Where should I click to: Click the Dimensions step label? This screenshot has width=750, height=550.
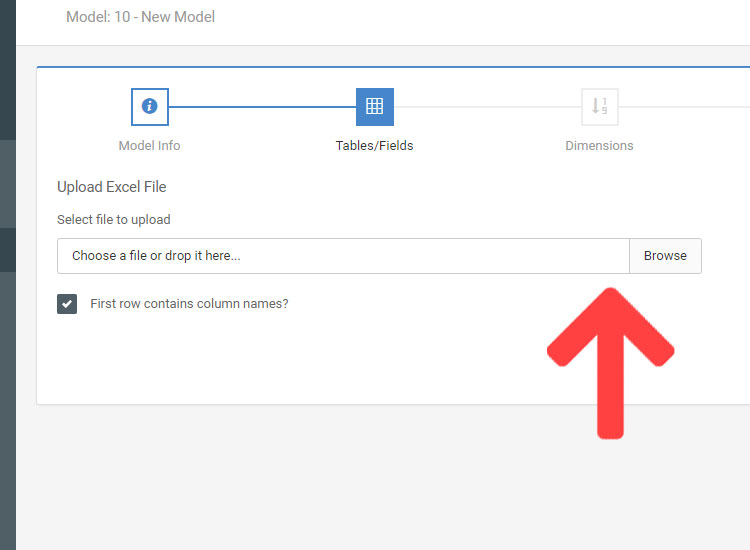coord(599,145)
